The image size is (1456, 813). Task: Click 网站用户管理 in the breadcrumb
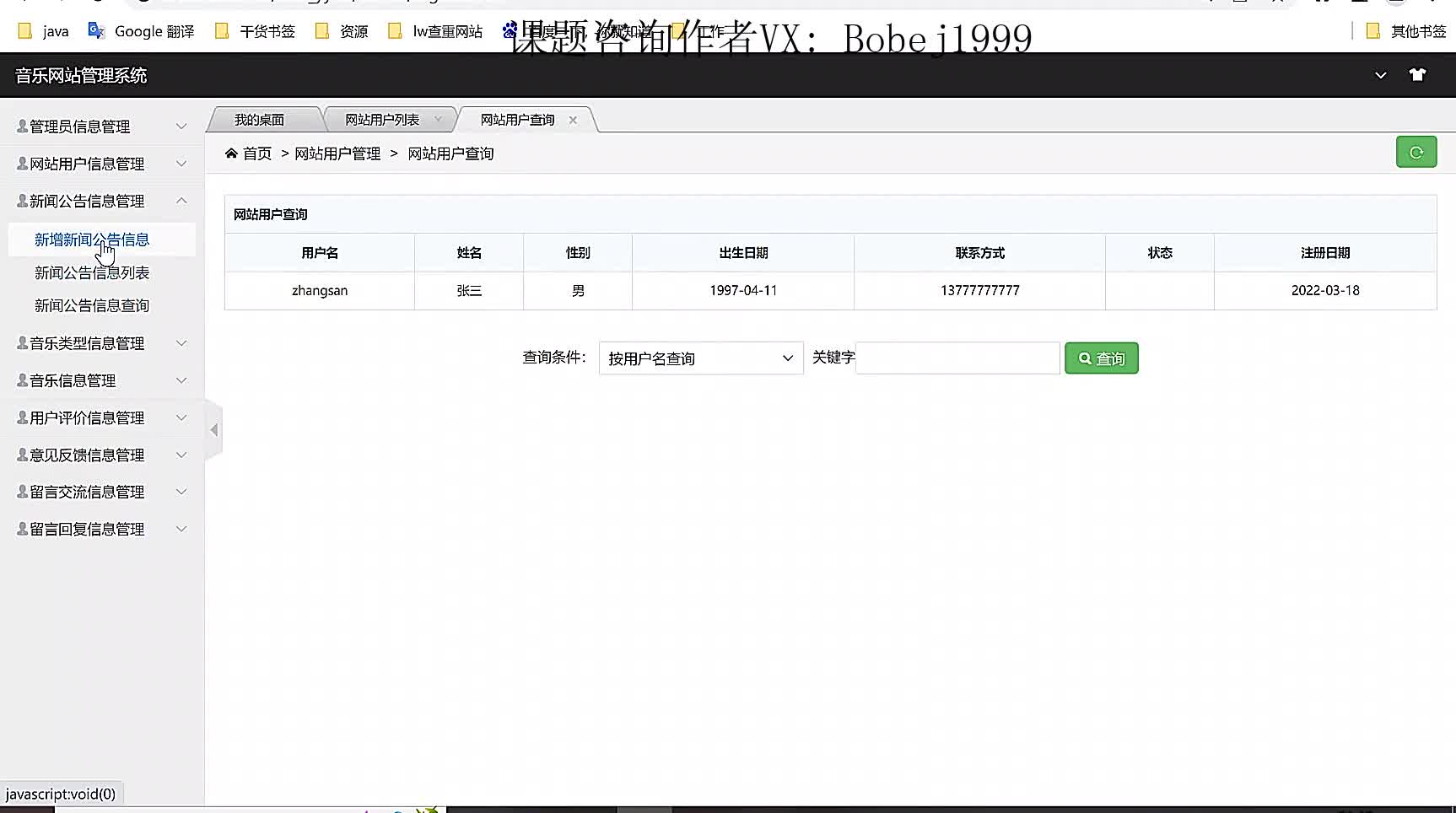pos(337,153)
